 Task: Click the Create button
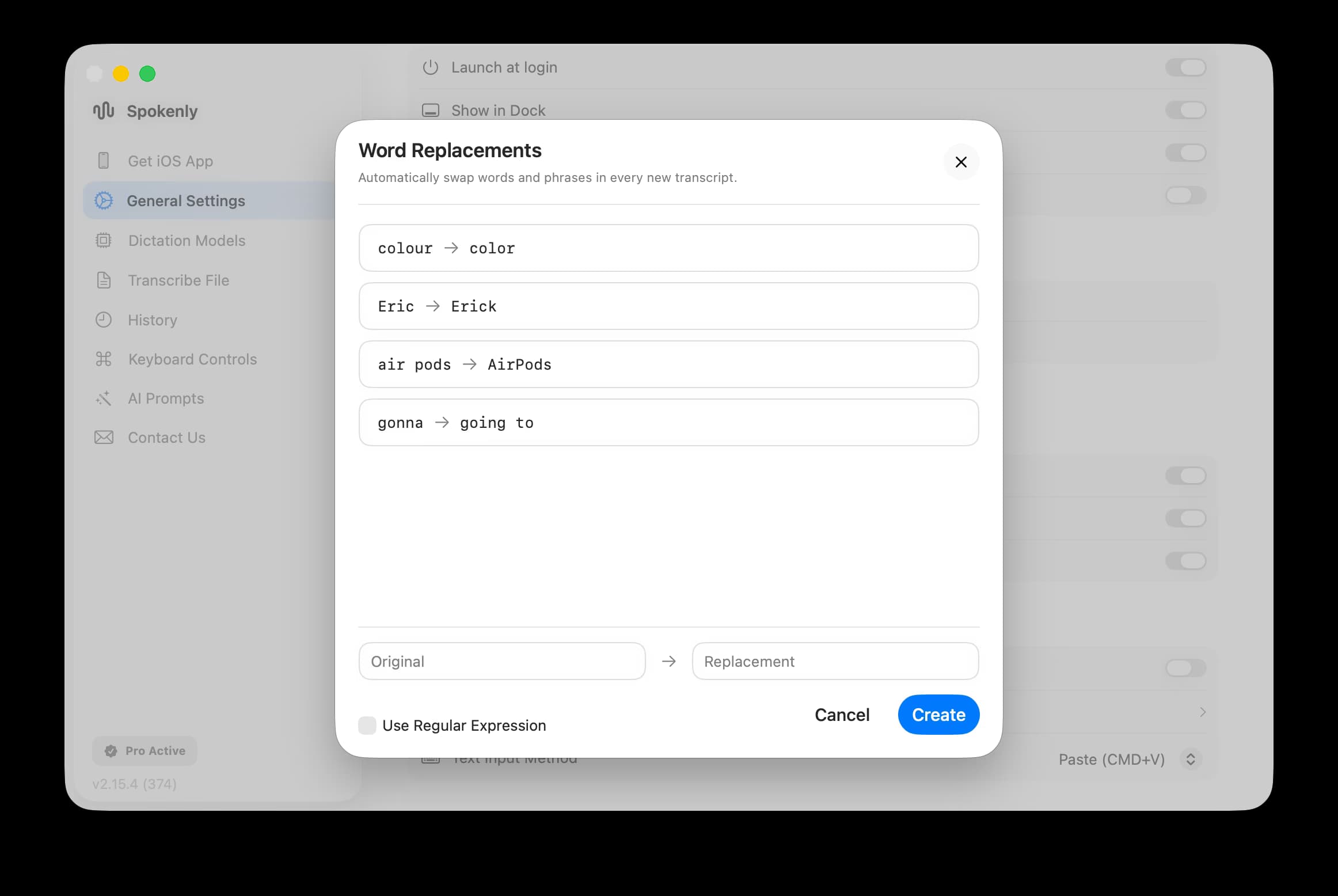[x=938, y=715]
